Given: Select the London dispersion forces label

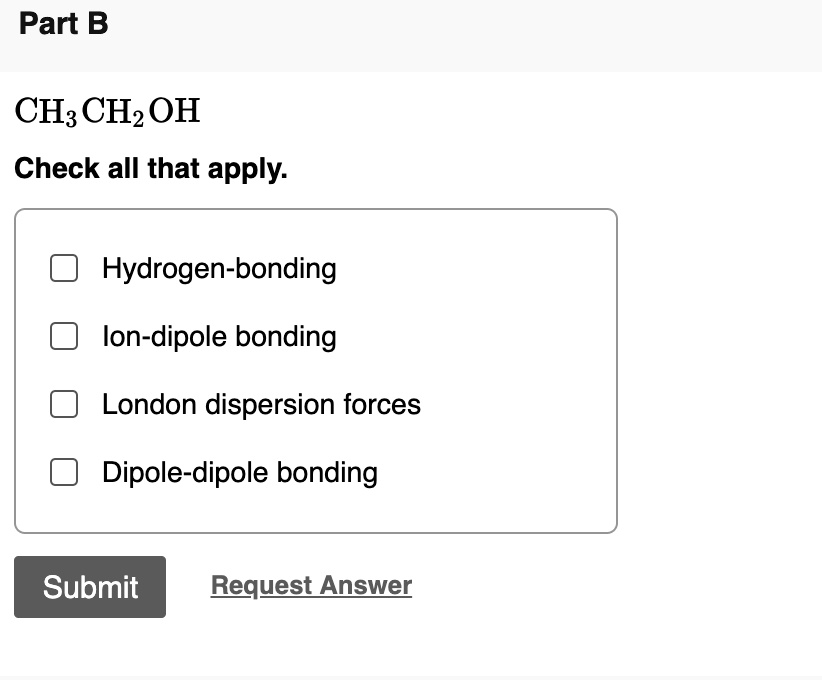Looking at the screenshot, I should pyautogui.click(x=261, y=404).
